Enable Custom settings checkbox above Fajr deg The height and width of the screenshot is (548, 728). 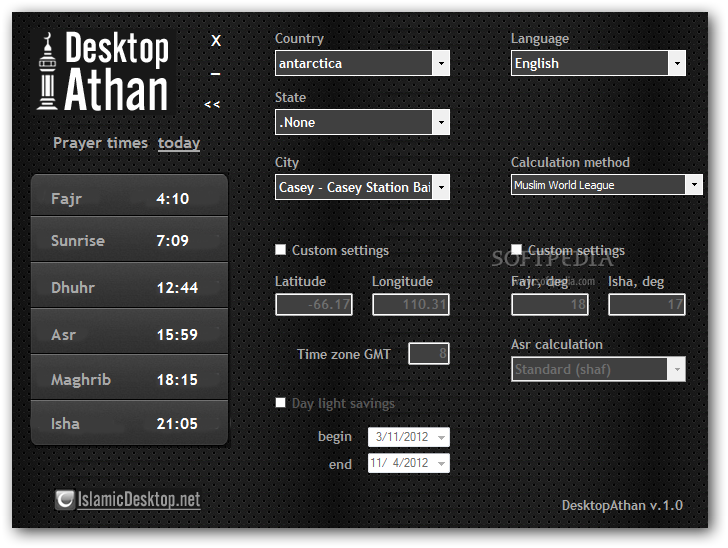[516, 250]
